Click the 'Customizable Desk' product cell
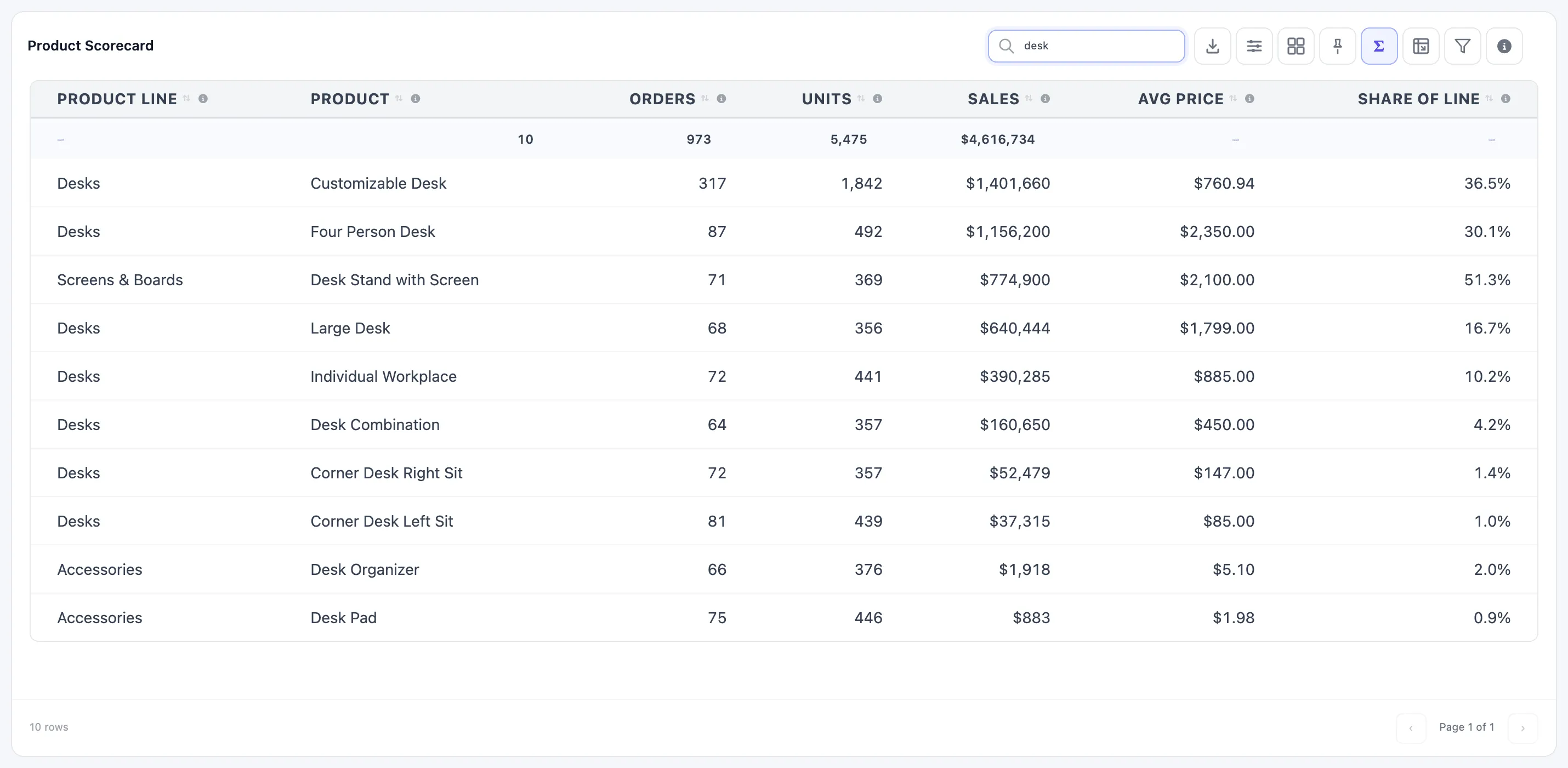 378,183
